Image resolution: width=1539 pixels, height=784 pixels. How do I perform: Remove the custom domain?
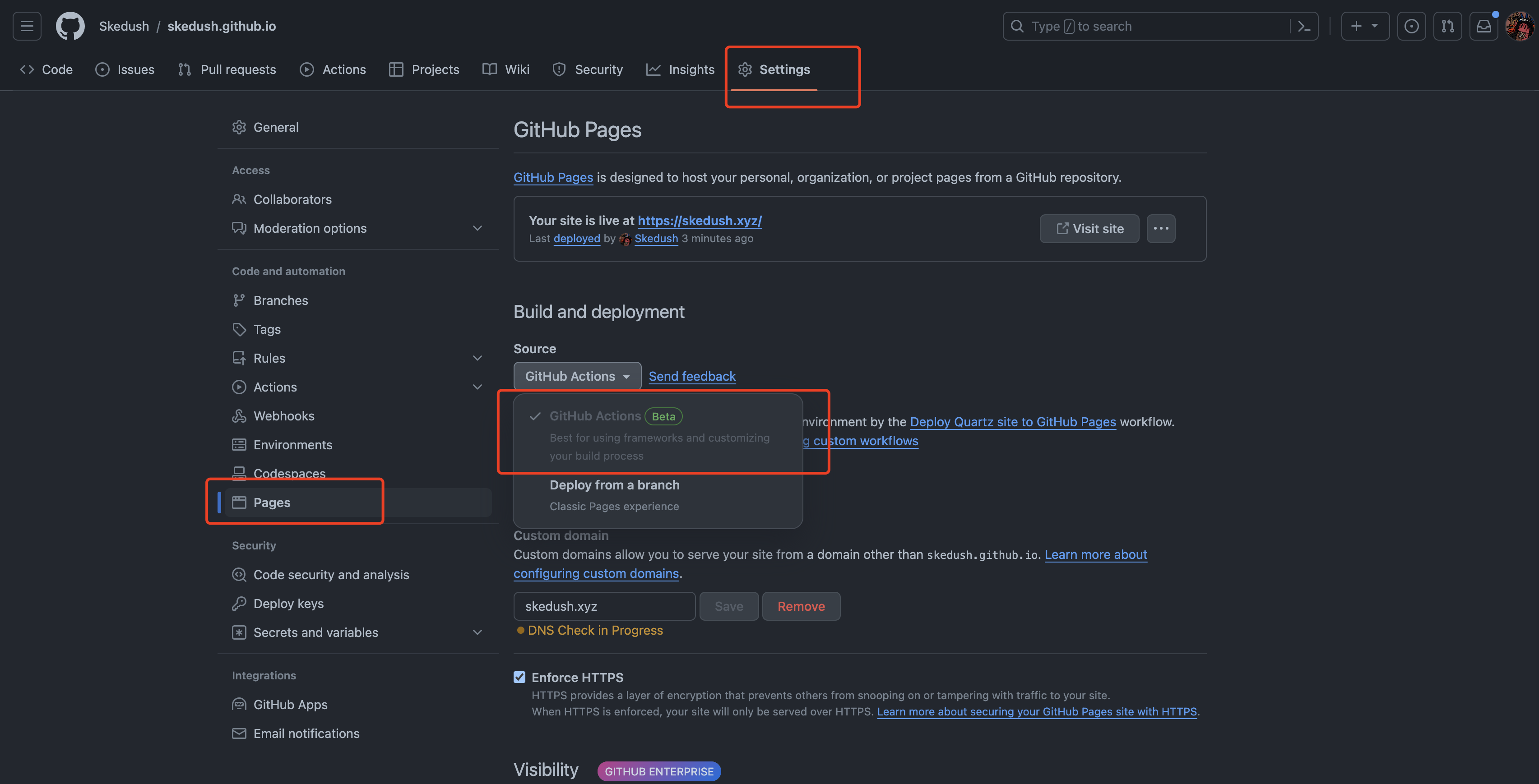pos(801,606)
